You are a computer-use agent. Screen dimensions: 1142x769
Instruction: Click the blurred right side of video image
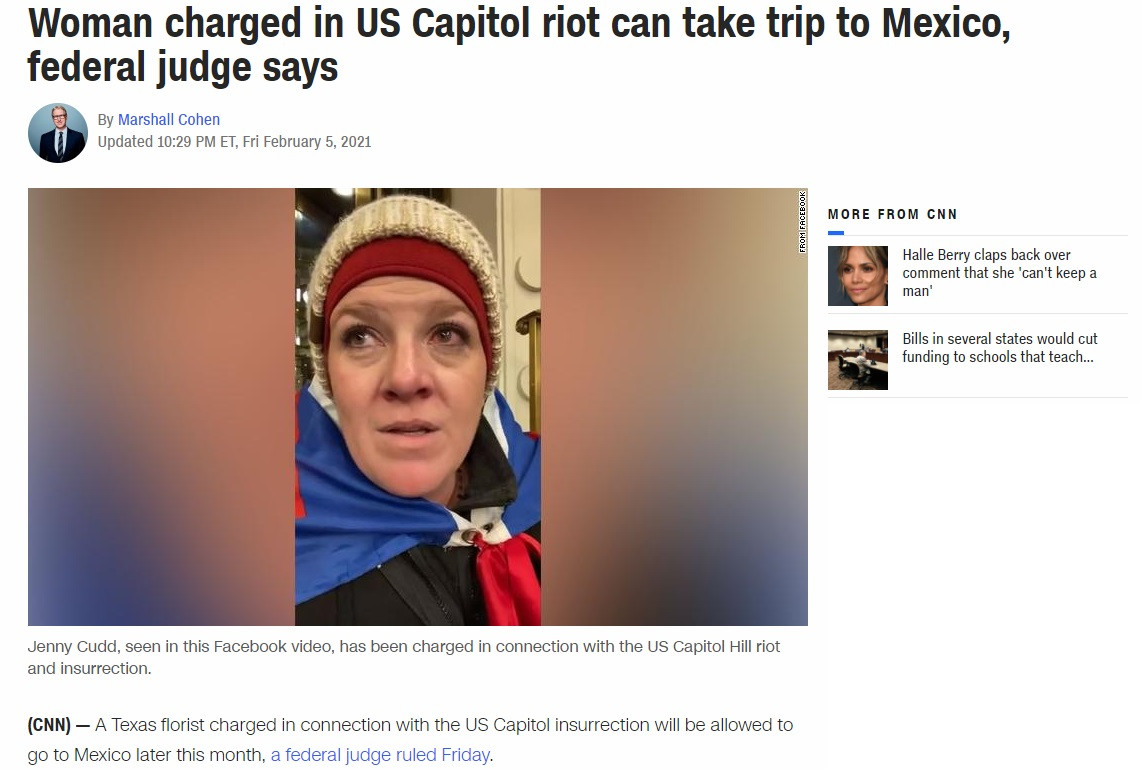pos(674,406)
